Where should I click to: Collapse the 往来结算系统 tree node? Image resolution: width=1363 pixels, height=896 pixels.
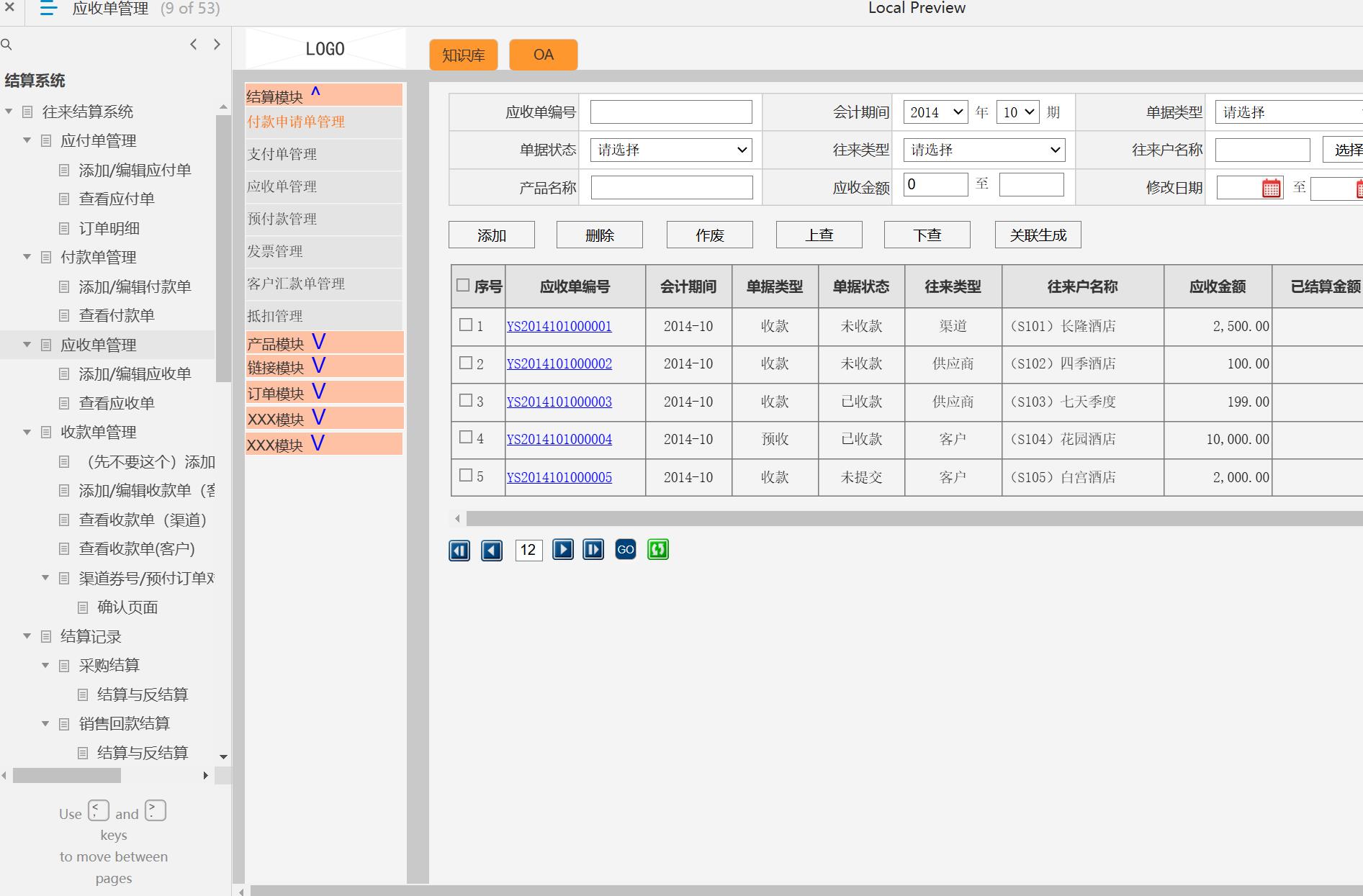pyautogui.click(x=9, y=112)
